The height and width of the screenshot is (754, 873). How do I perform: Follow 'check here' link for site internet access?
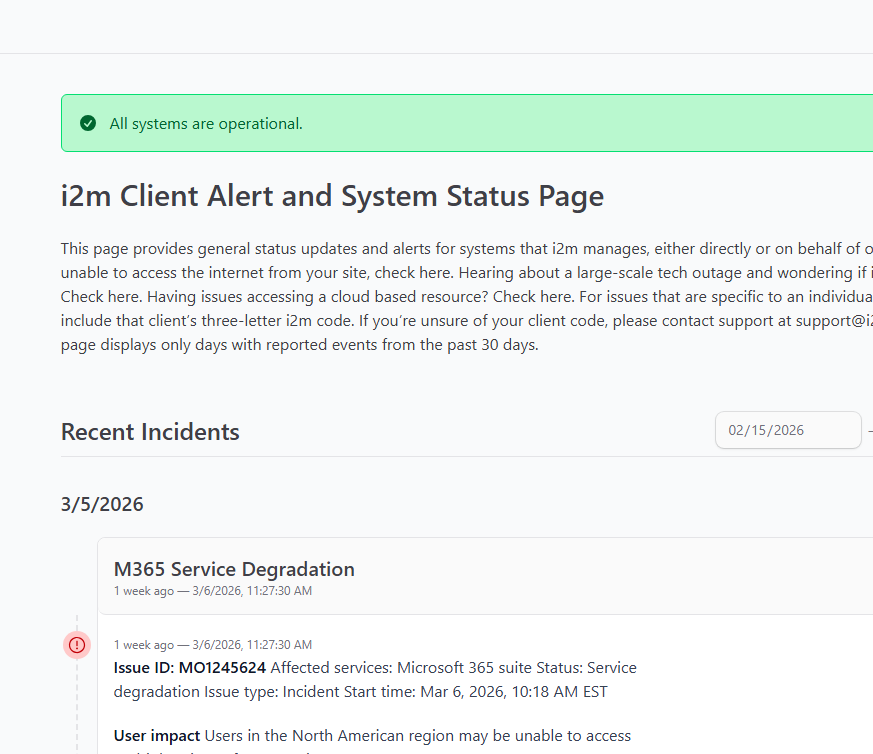pos(410,272)
